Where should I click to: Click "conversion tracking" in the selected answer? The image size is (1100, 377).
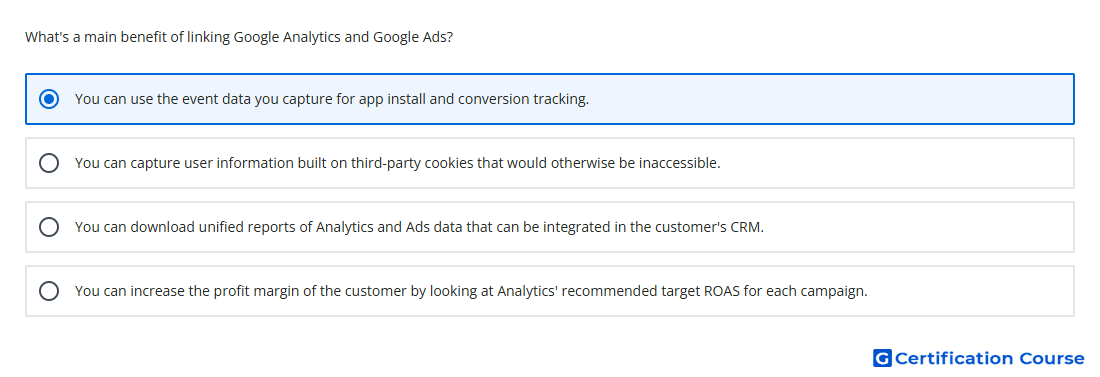[x=523, y=99]
